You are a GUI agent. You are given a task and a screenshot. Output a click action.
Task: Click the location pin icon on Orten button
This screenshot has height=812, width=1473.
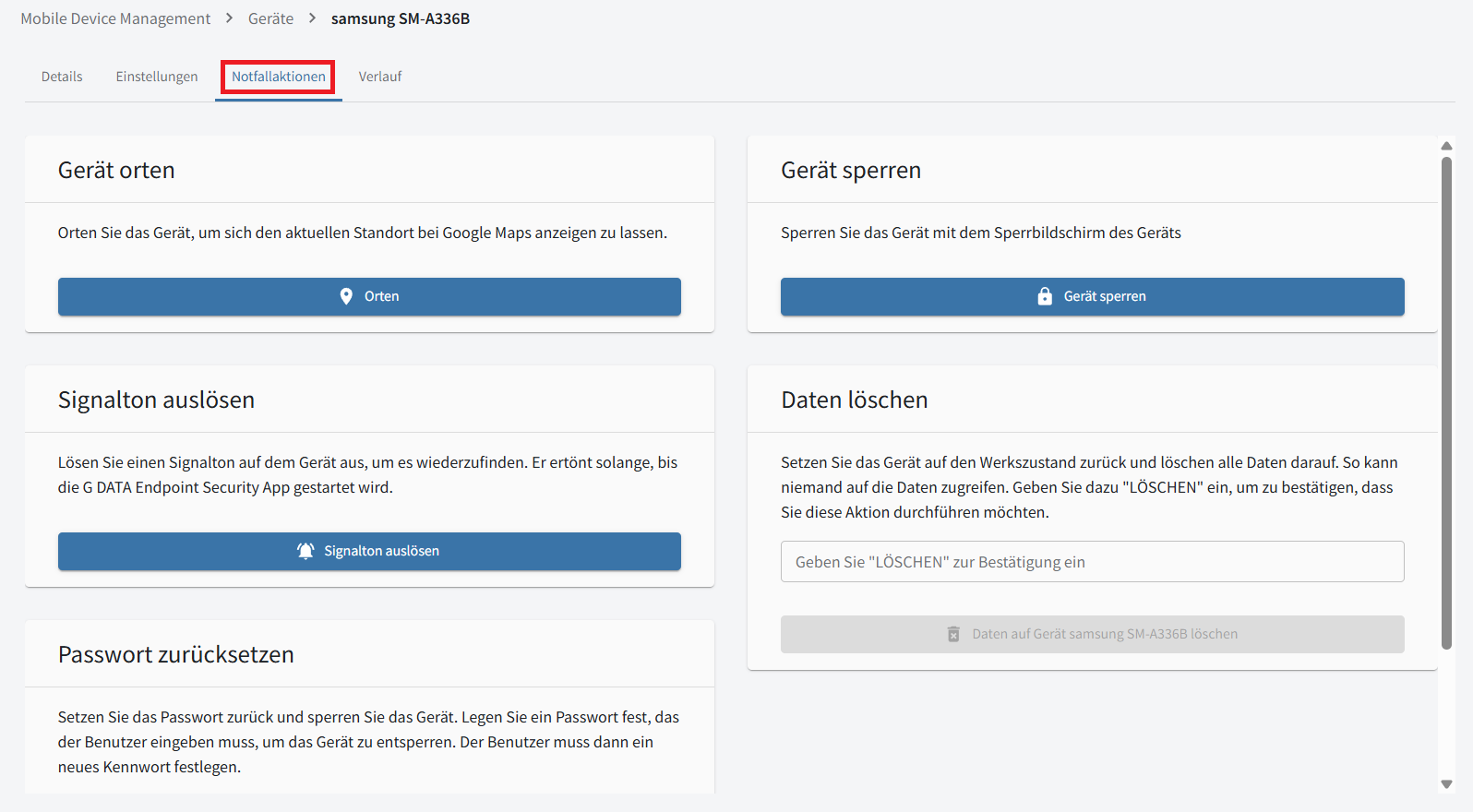click(346, 296)
